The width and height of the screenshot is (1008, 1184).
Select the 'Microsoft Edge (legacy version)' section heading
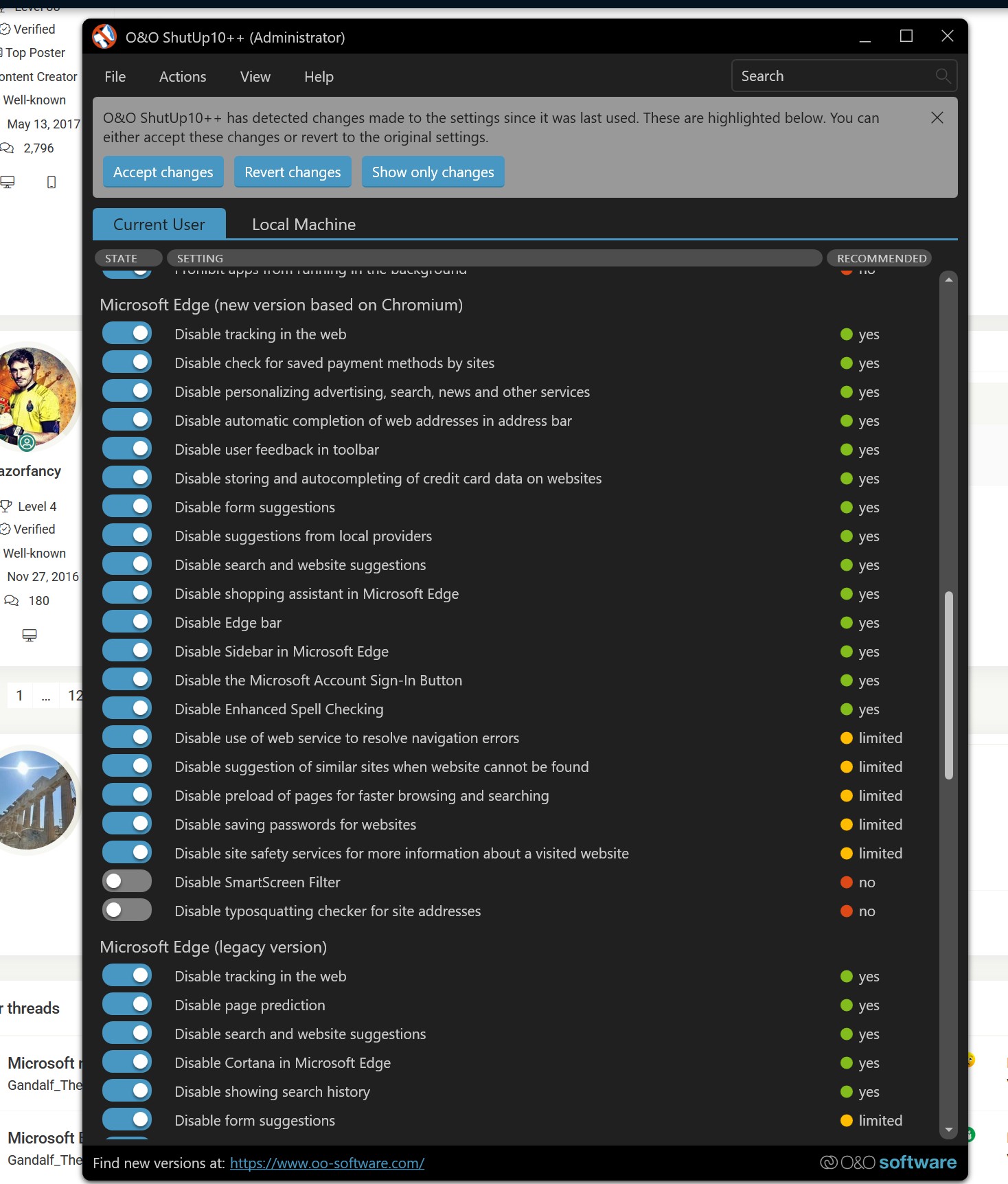click(x=214, y=947)
